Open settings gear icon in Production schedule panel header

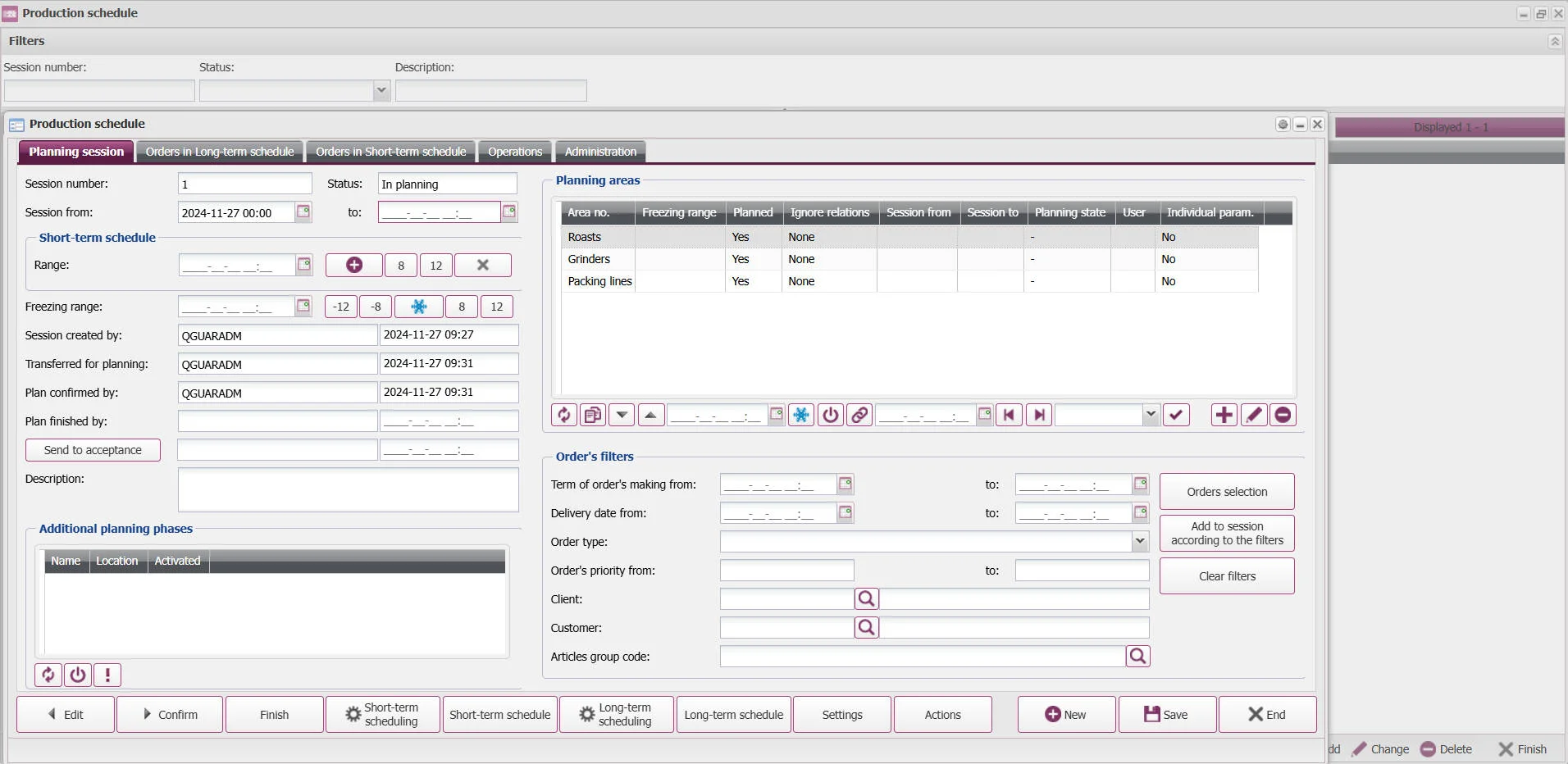click(1283, 125)
